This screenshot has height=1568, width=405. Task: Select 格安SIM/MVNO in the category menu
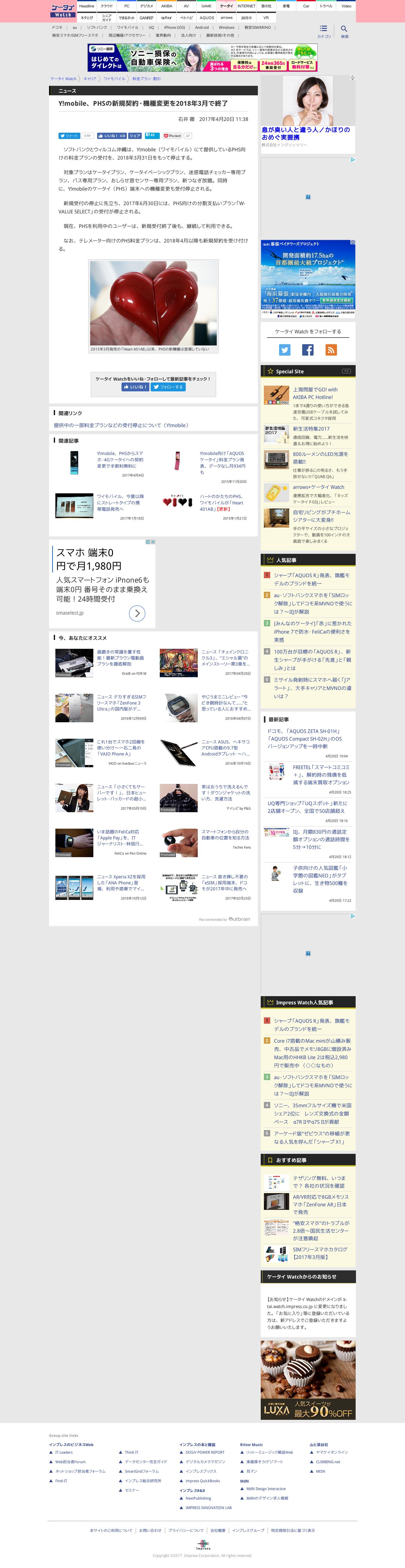257,28
